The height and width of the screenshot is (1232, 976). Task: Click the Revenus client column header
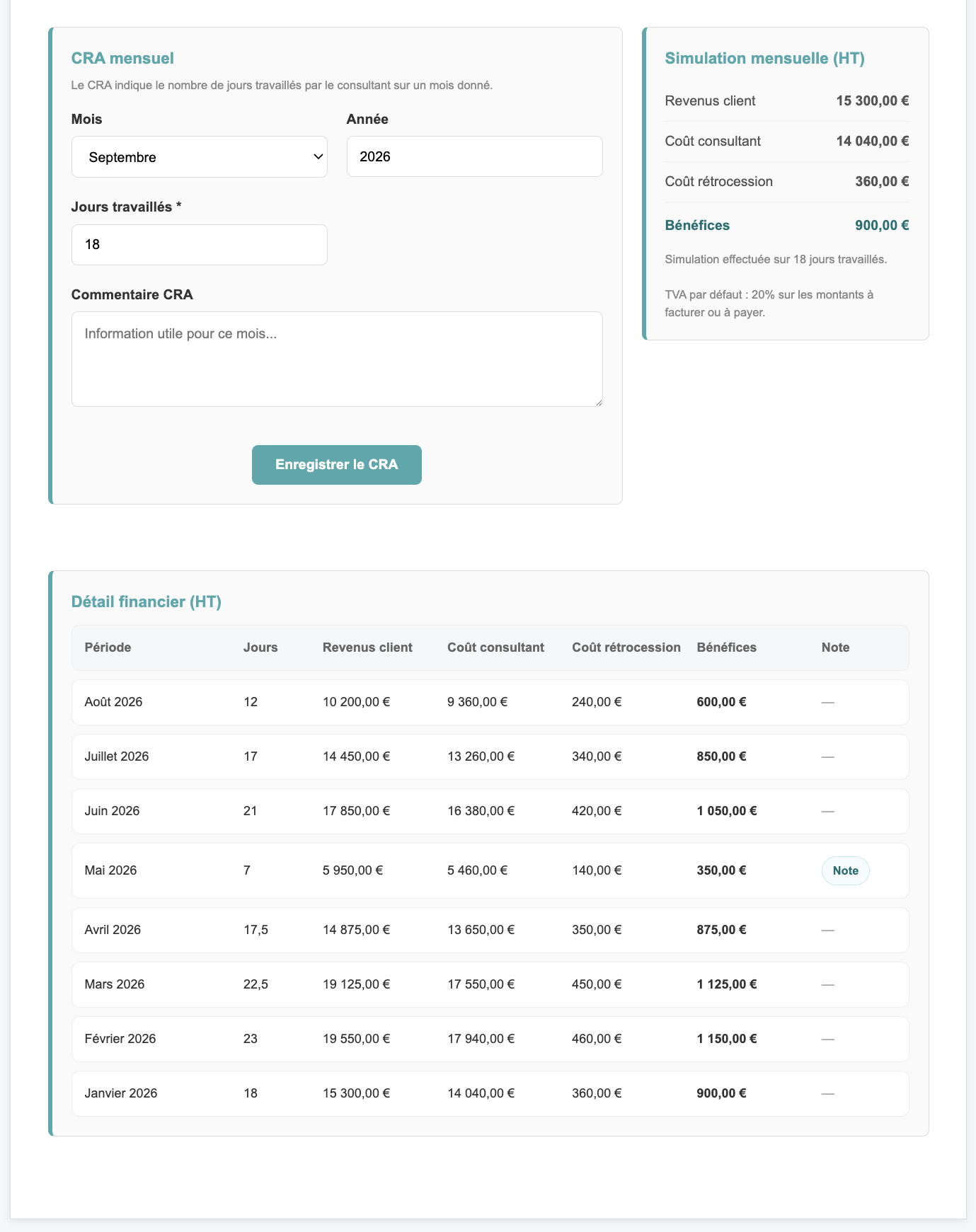click(367, 647)
